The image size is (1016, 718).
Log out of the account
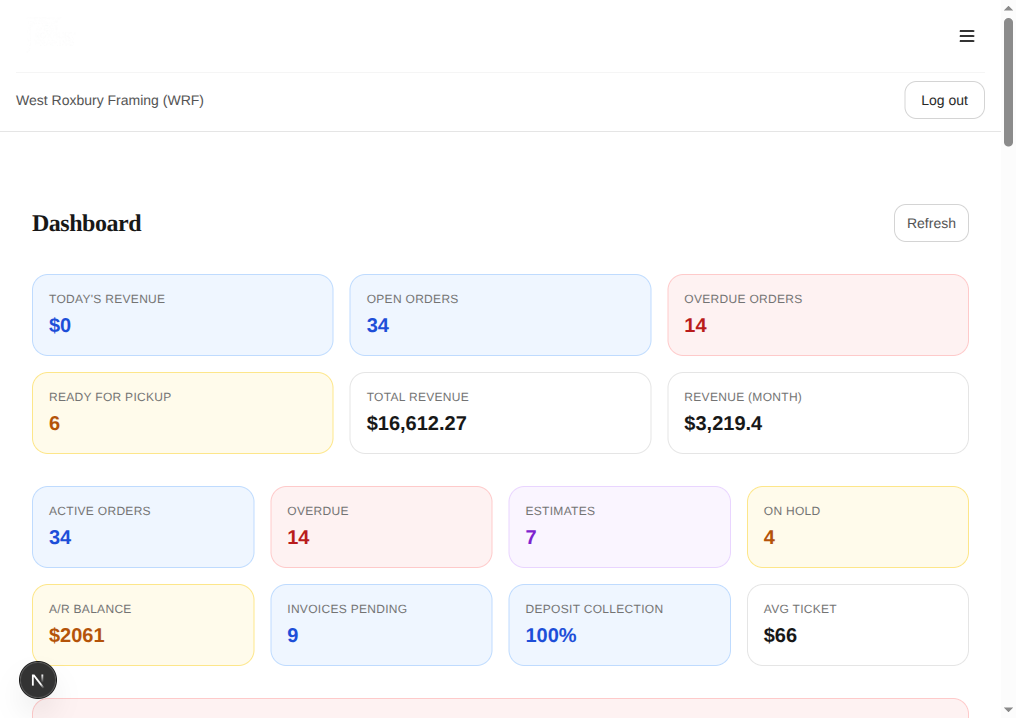pos(943,100)
